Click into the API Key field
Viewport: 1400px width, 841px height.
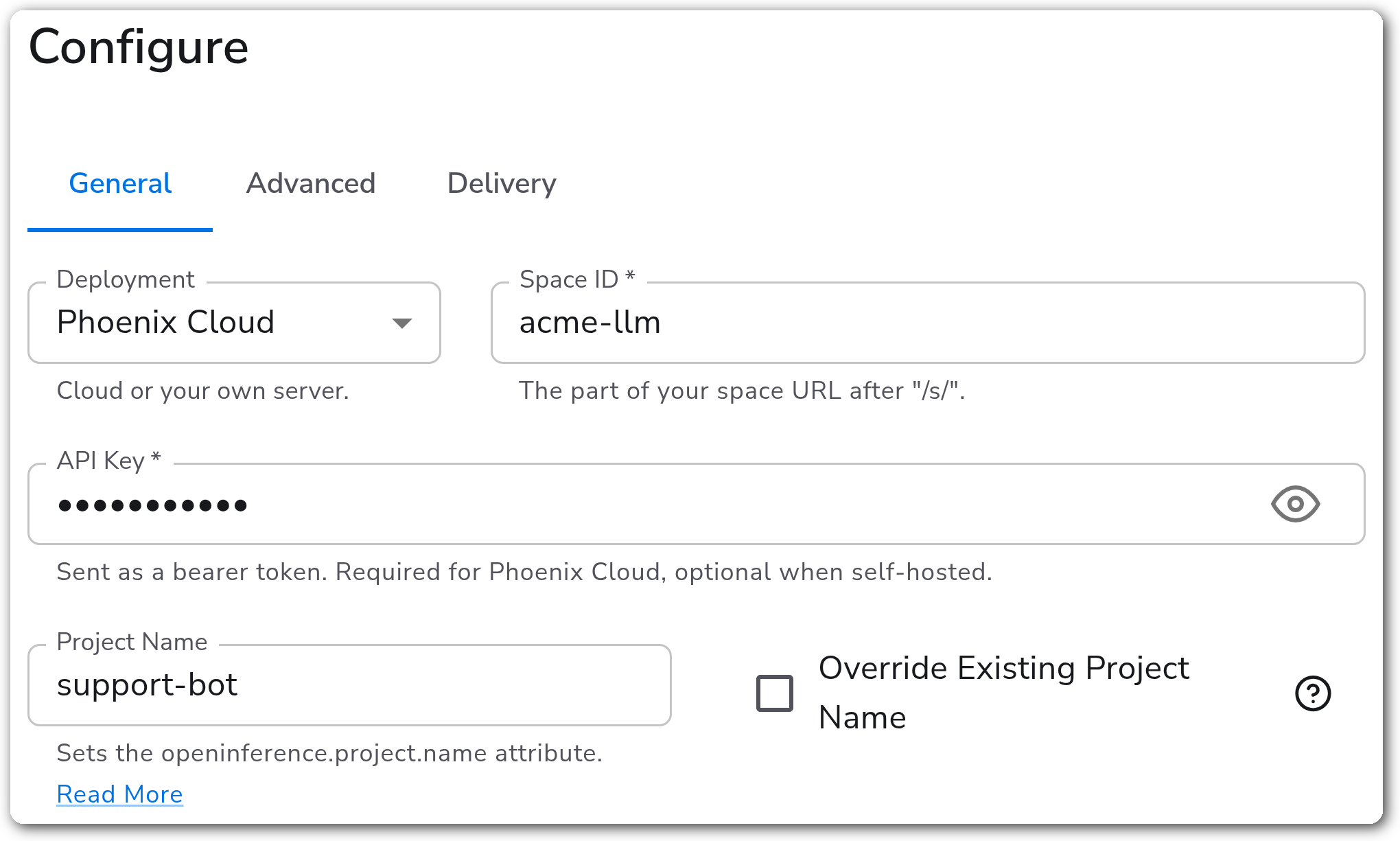696,504
